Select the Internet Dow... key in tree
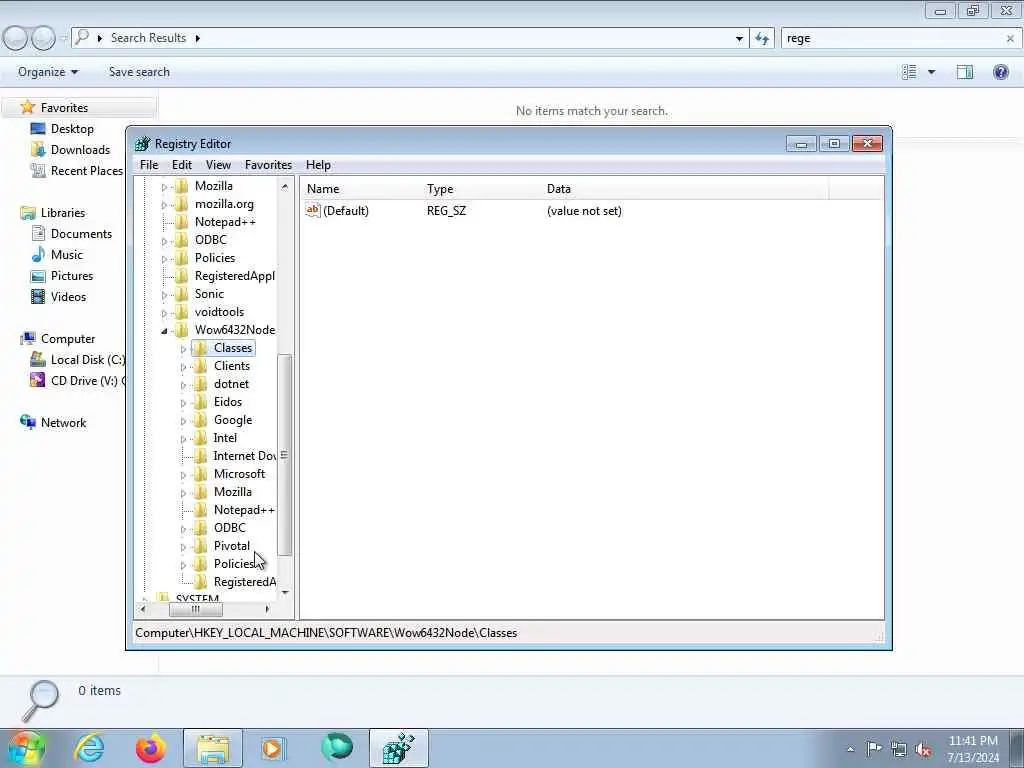1024x768 pixels. (245, 456)
